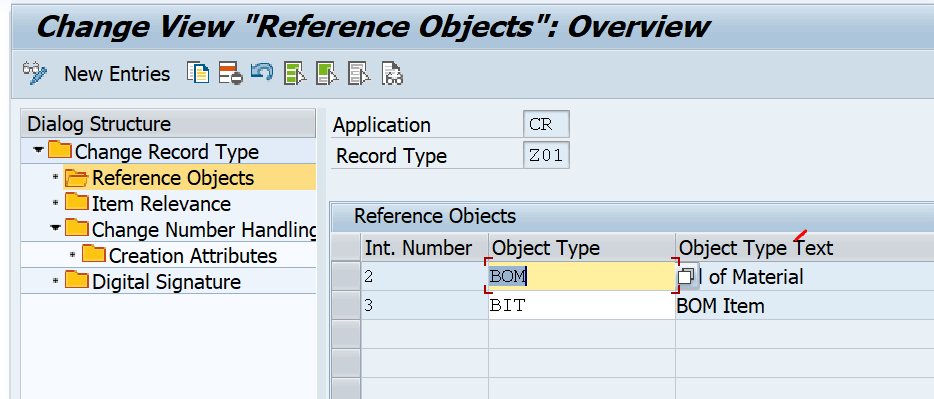This screenshot has width=934, height=399.
Task: Click the Undo Change arrow icon
Action: point(262,73)
